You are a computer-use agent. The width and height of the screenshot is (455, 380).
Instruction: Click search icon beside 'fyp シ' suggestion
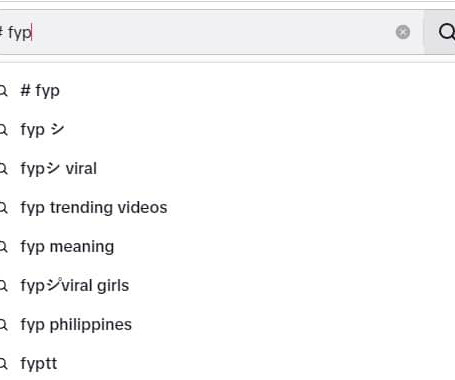click(3, 130)
